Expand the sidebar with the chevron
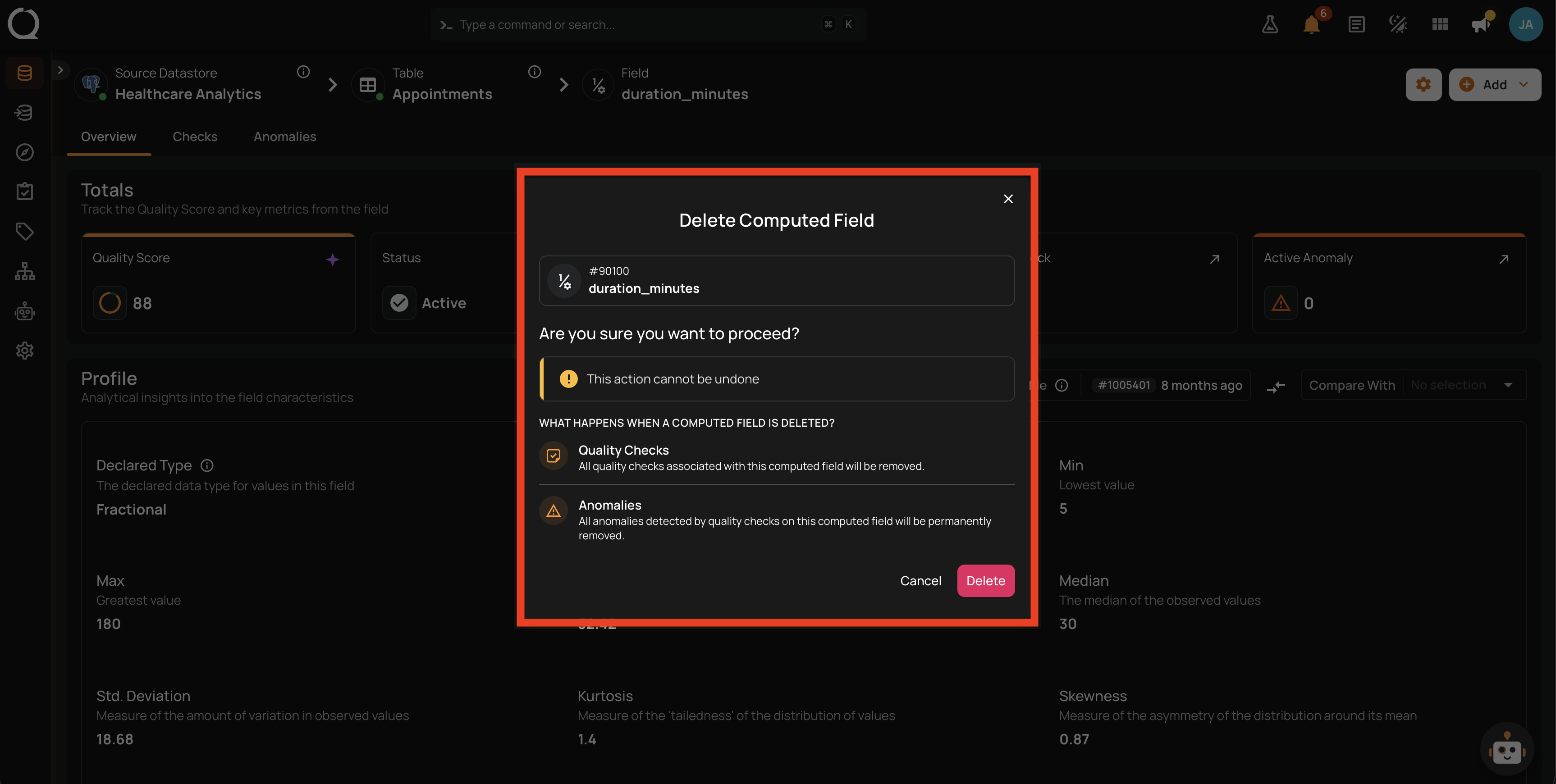The width and height of the screenshot is (1556, 784). (60, 70)
